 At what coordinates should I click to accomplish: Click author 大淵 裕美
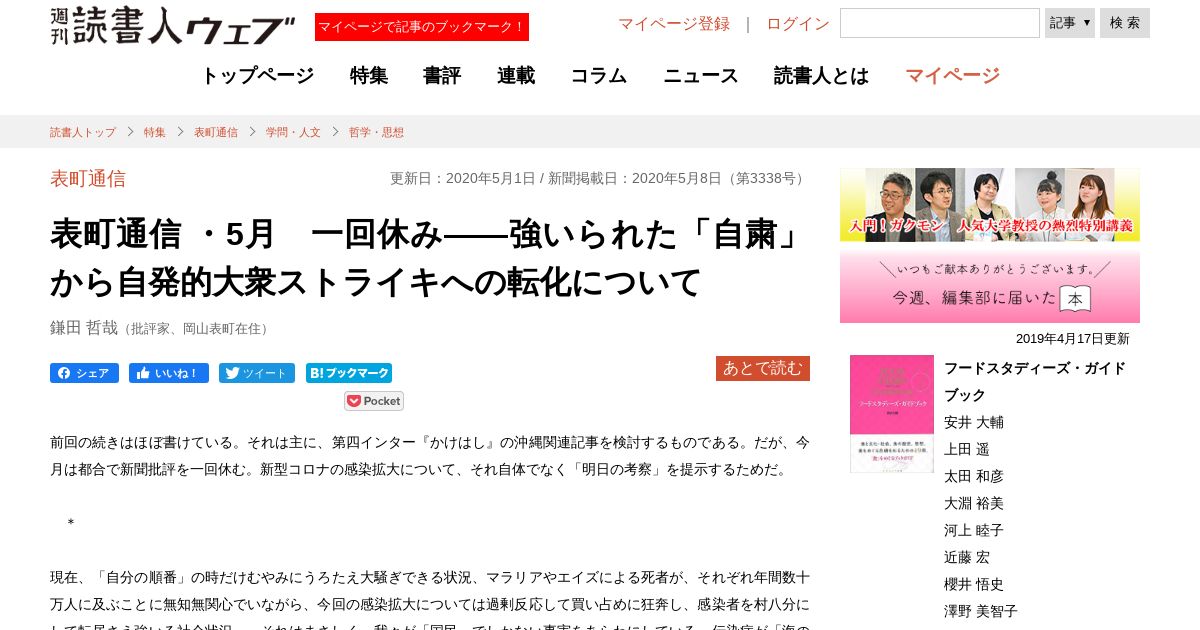pyautogui.click(x=974, y=503)
